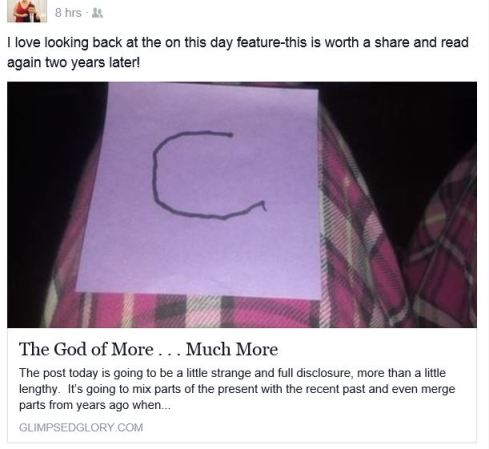Click the friends audience privacy icon
Viewport: 489px width, 449px height.
[97, 13]
